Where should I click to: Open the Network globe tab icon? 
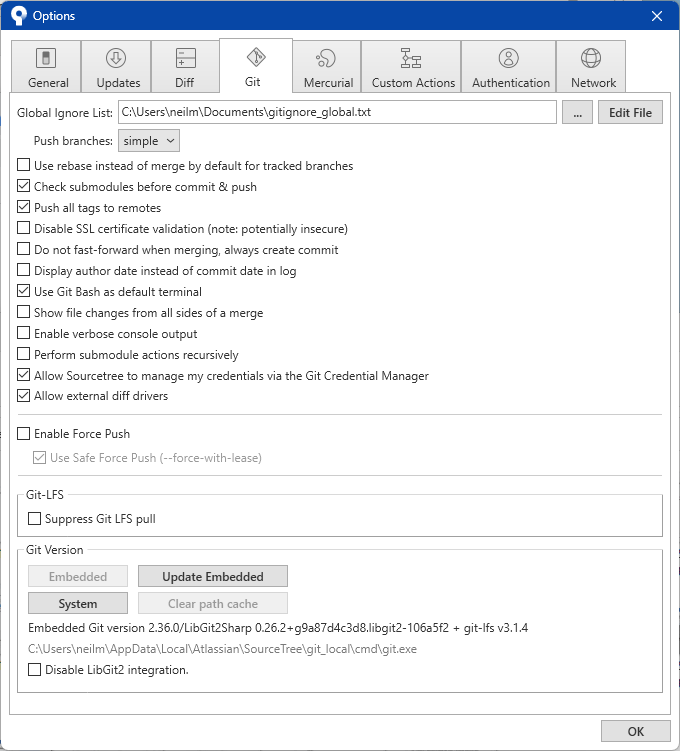click(591, 59)
